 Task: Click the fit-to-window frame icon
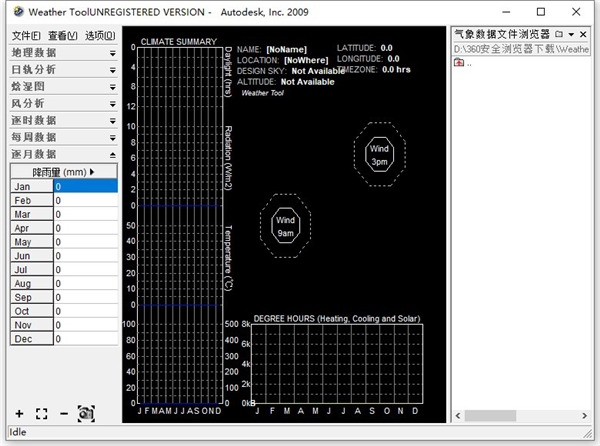41,413
